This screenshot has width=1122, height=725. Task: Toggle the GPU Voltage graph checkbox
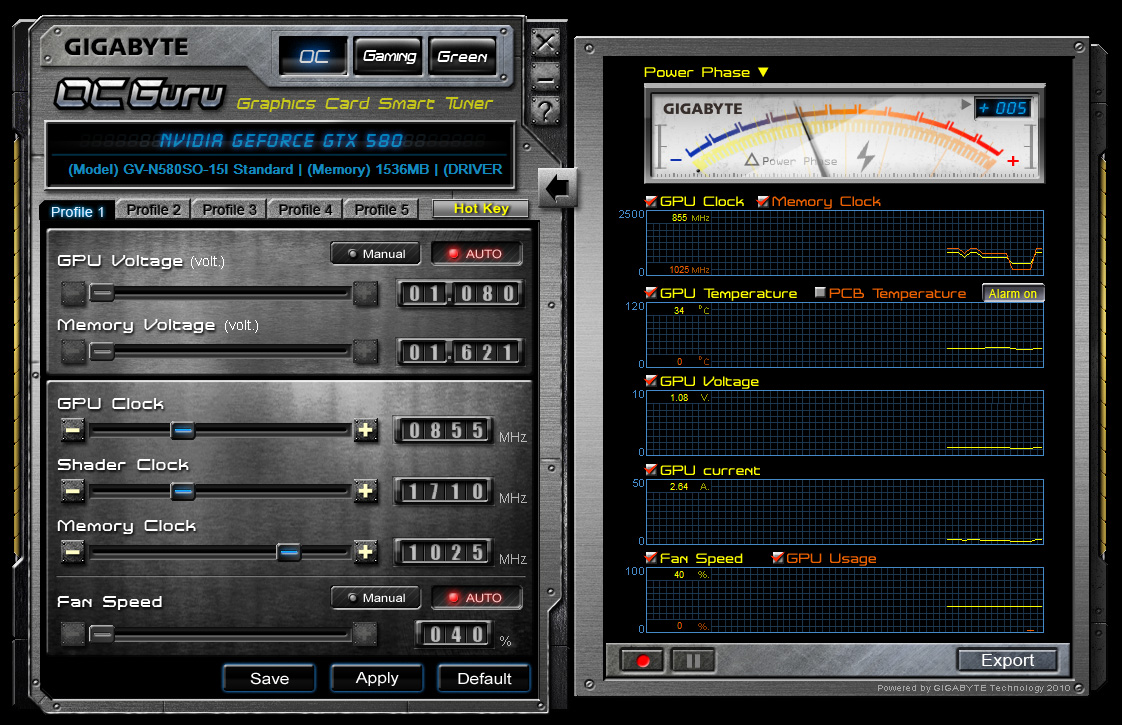(x=650, y=381)
